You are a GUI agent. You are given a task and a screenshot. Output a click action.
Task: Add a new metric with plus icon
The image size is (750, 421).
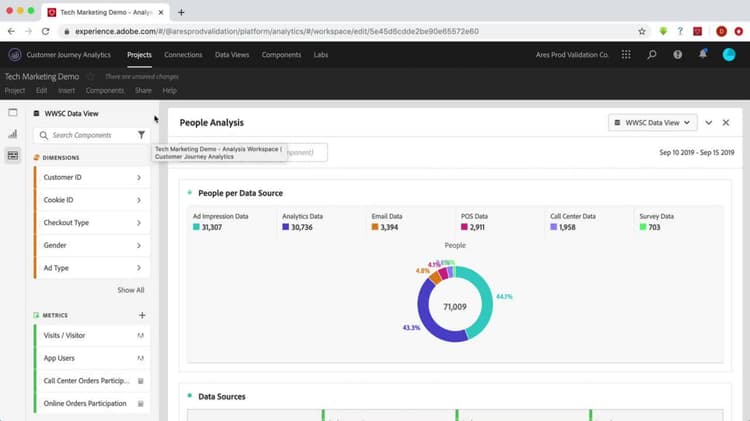[x=142, y=315]
